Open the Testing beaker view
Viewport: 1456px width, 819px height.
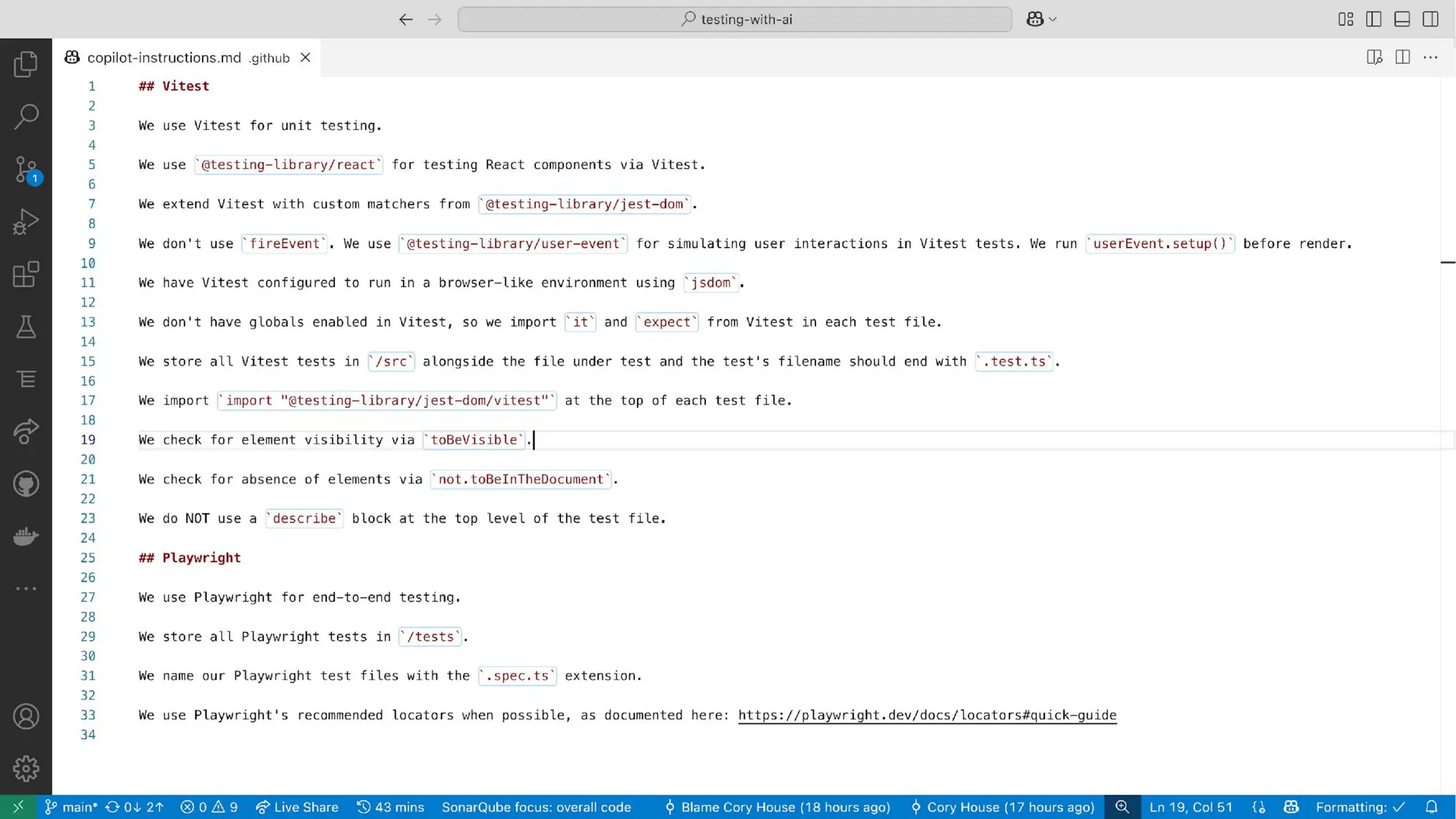26,327
